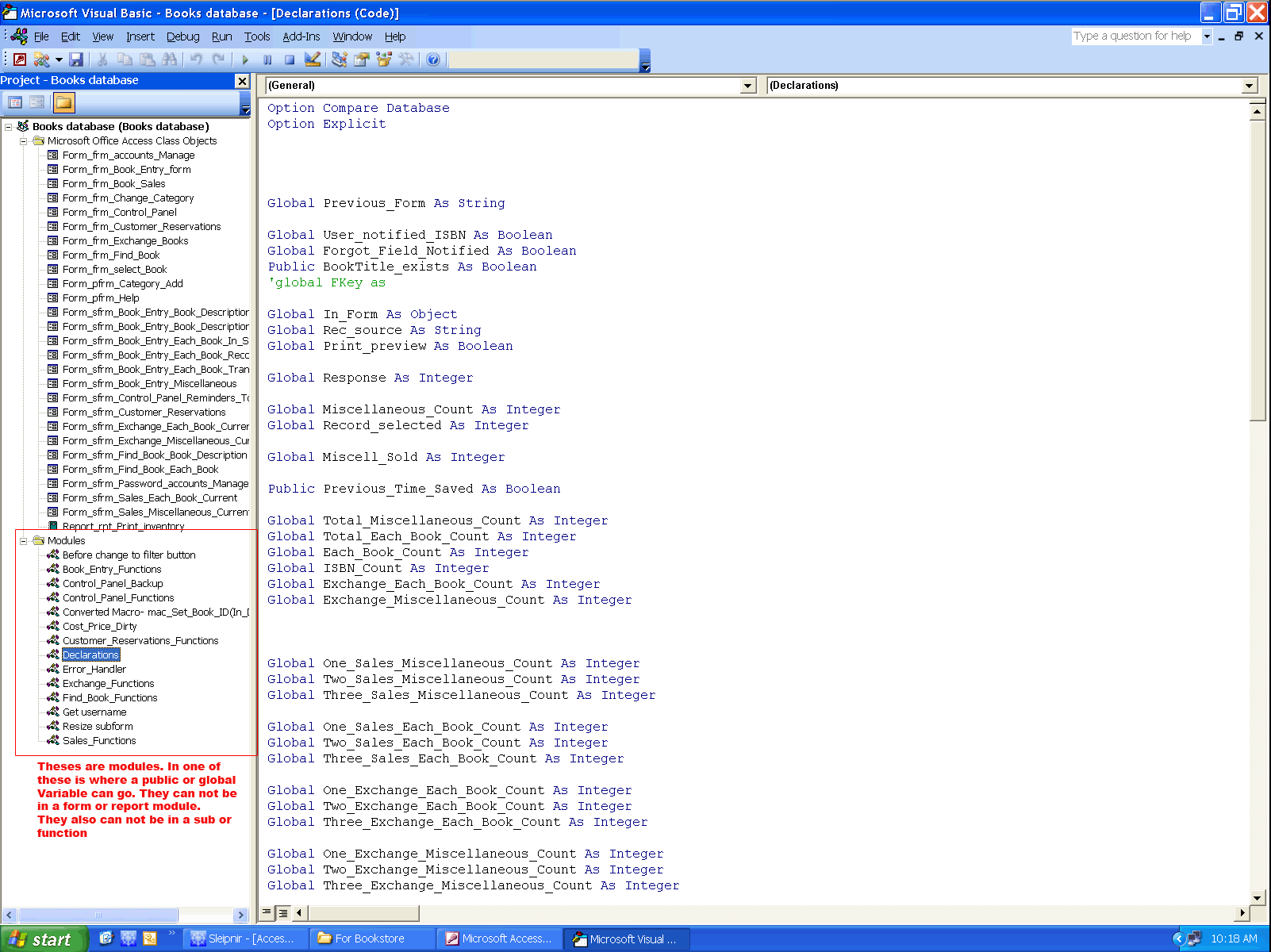Close the Project - Books database pane
The image size is (1271, 952).
point(243,81)
